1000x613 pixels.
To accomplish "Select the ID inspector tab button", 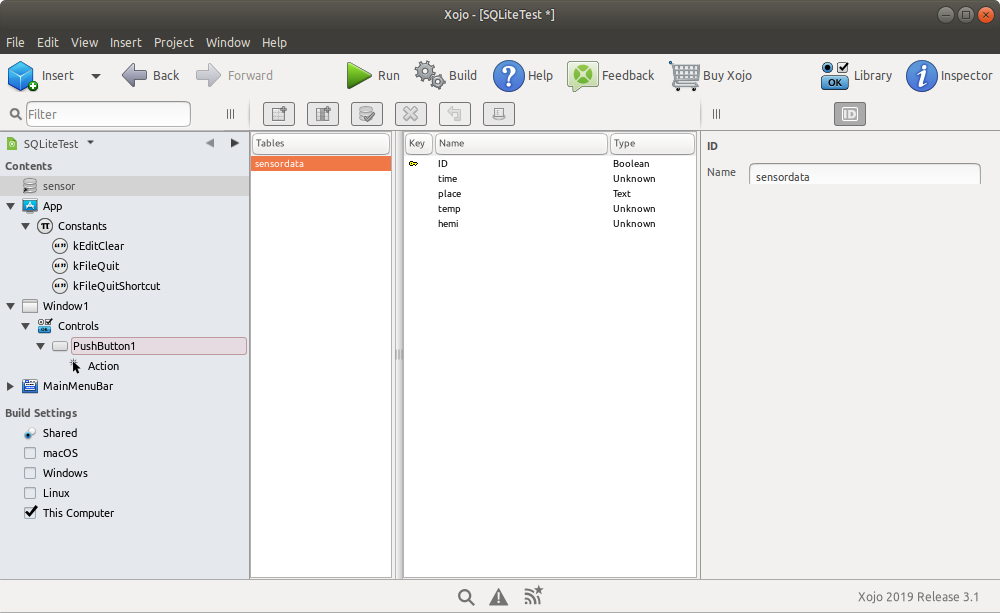I will (x=850, y=114).
